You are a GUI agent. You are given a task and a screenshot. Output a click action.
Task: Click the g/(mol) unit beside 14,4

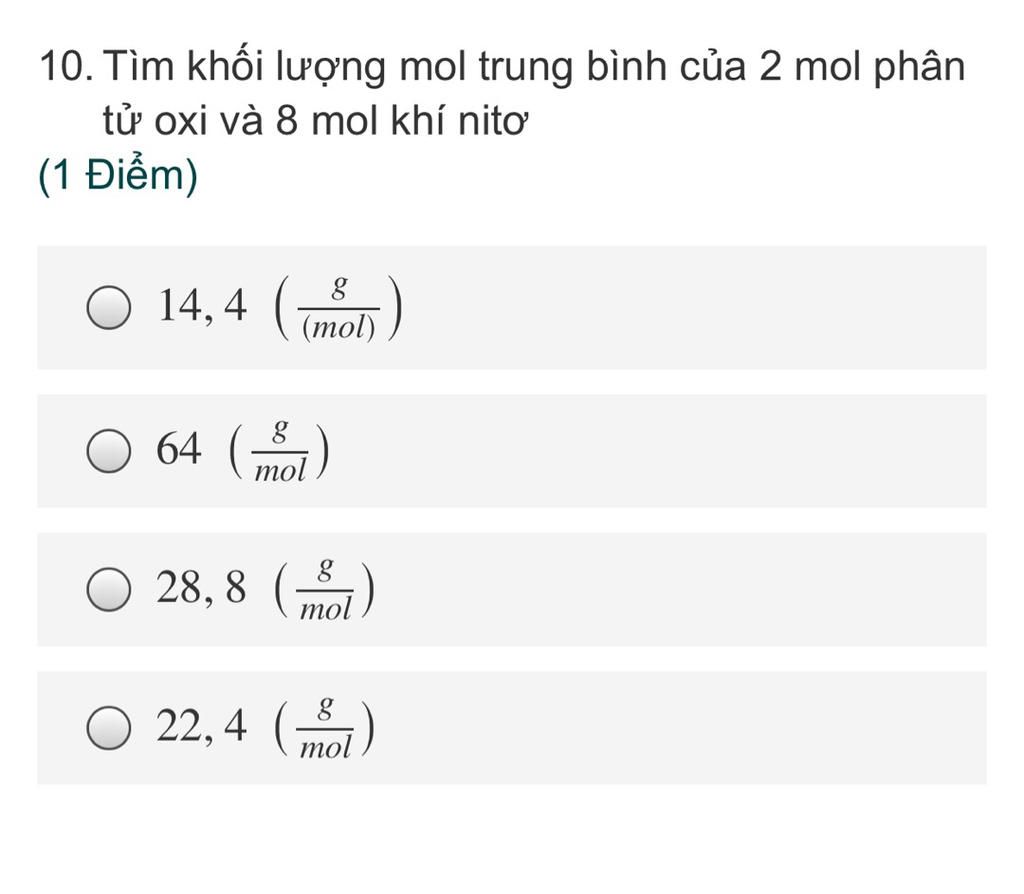click(x=338, y=308)
